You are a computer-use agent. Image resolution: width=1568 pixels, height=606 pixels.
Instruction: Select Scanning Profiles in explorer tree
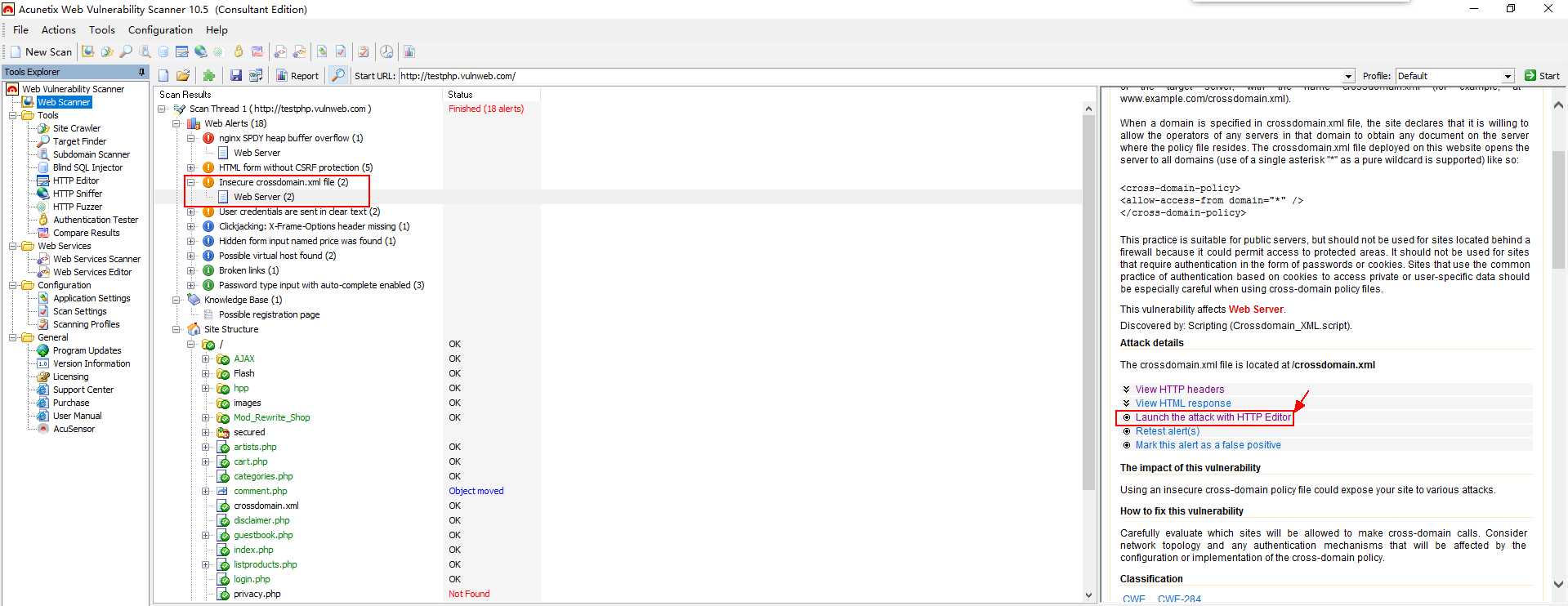point(86,324)
